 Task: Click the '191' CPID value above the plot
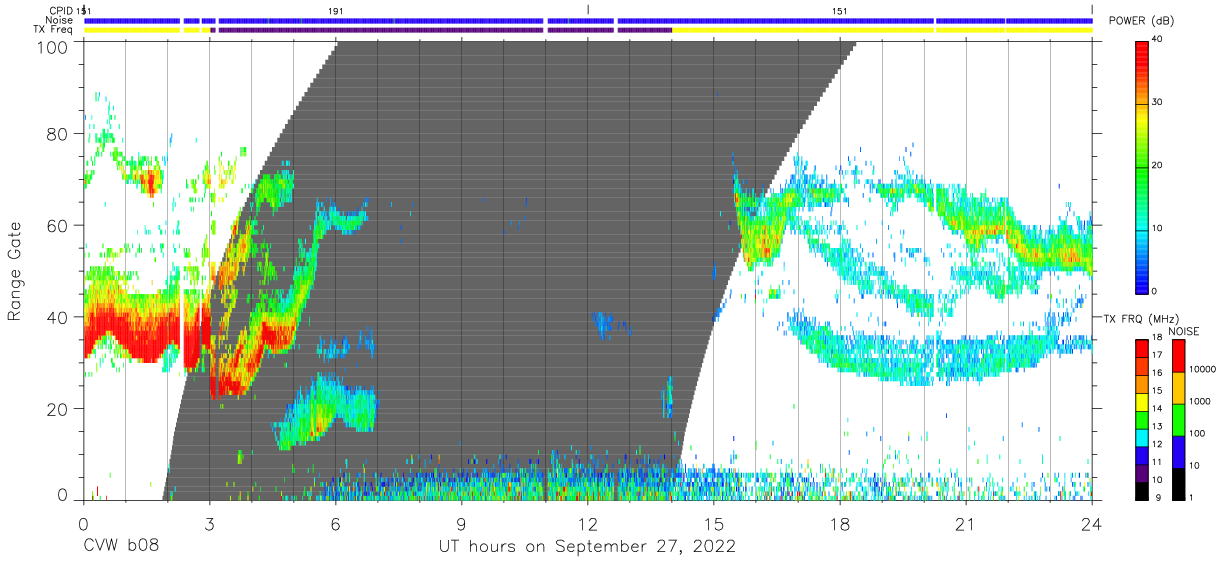click(335, 10)
